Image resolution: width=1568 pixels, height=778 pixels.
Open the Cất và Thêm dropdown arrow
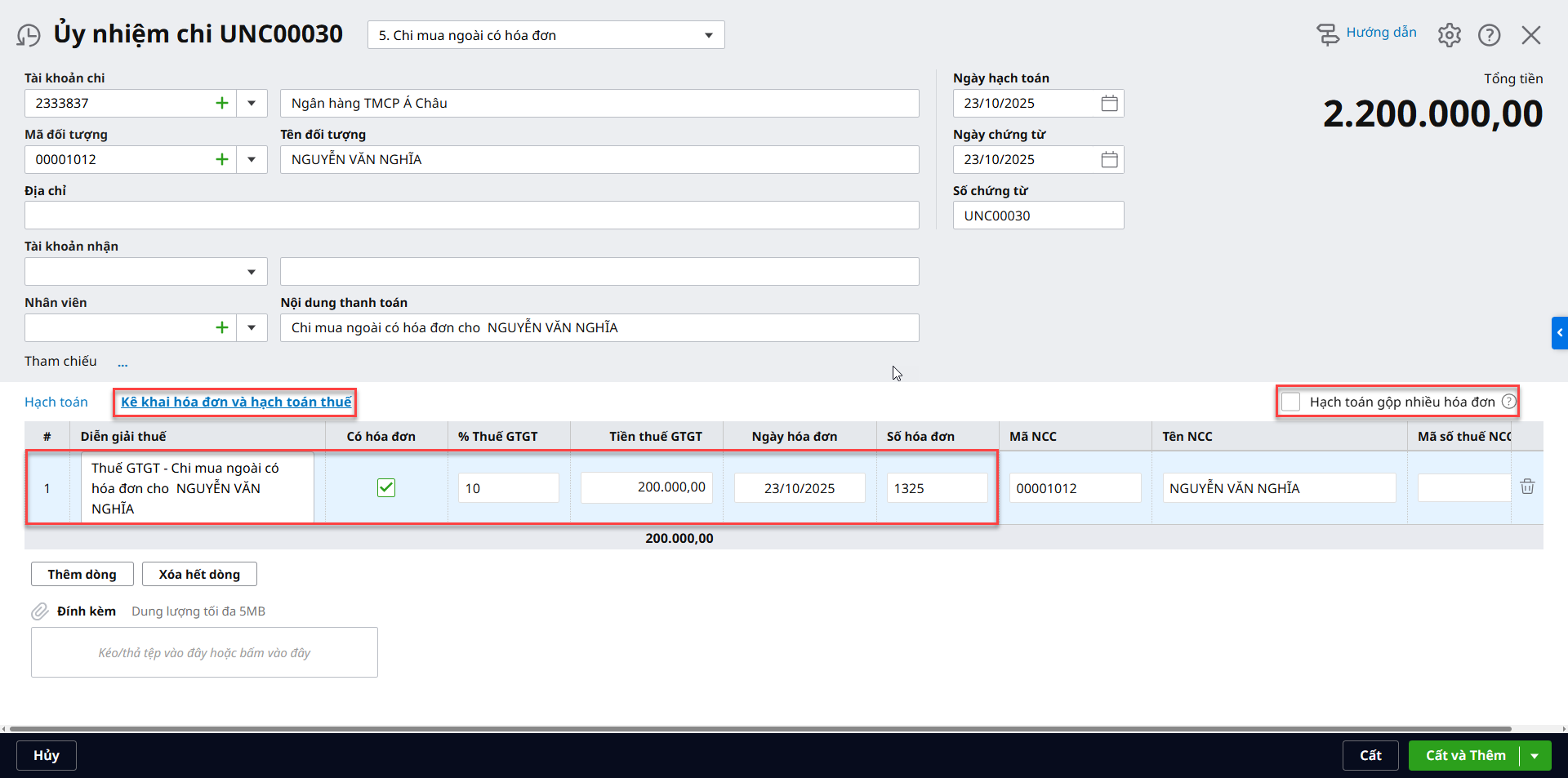pos(1535,756)
